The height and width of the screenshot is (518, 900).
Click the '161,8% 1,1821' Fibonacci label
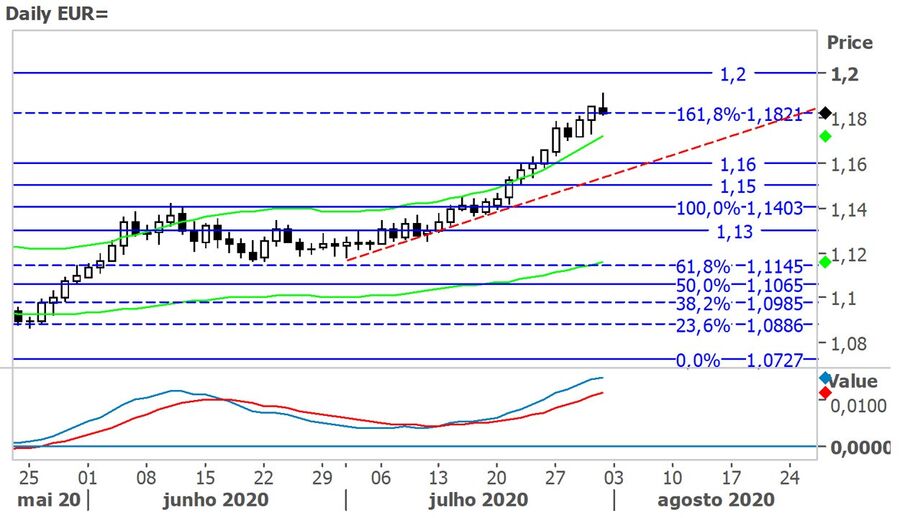click(739, 114)
